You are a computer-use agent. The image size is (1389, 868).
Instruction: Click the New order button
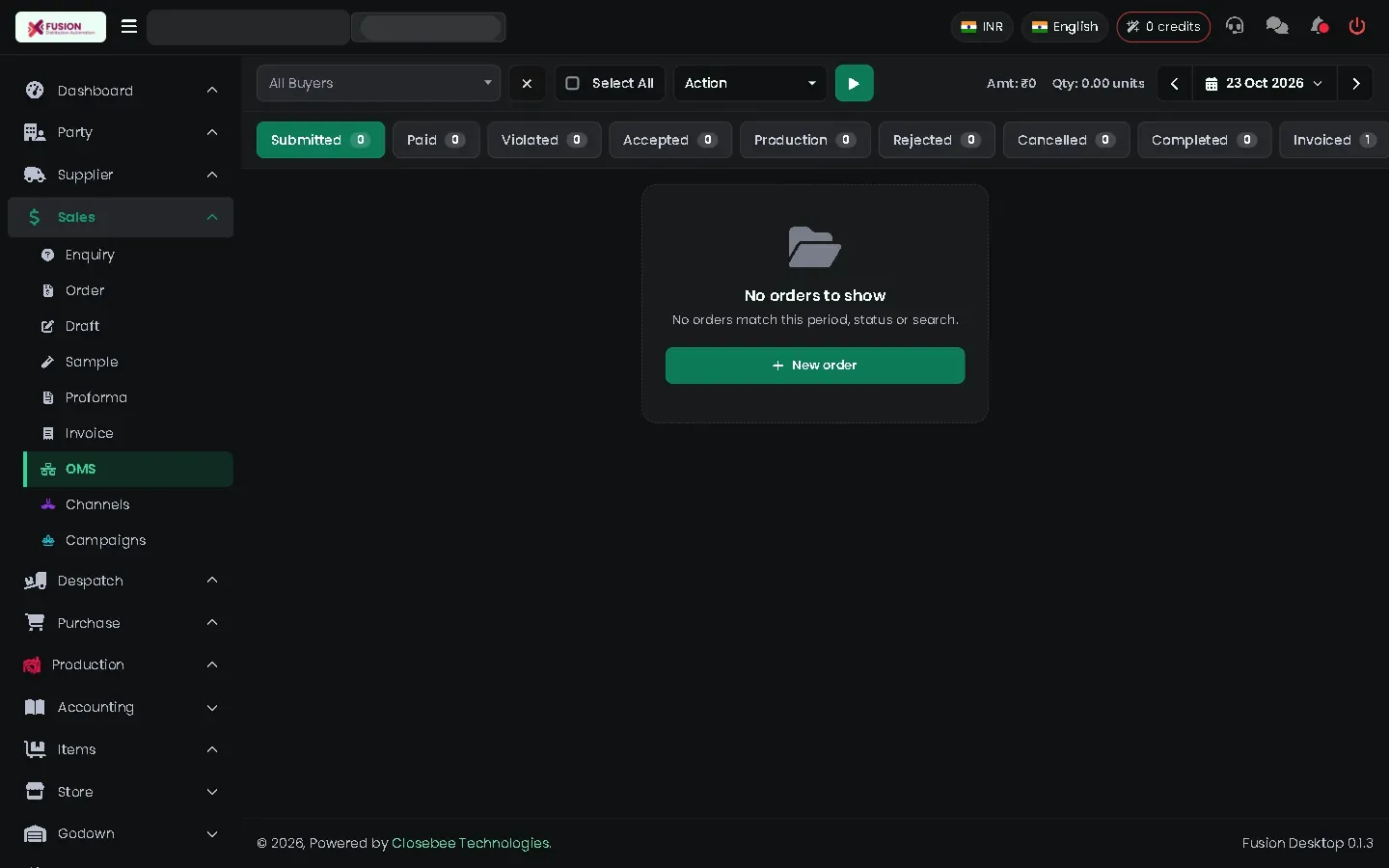[815, 366]
